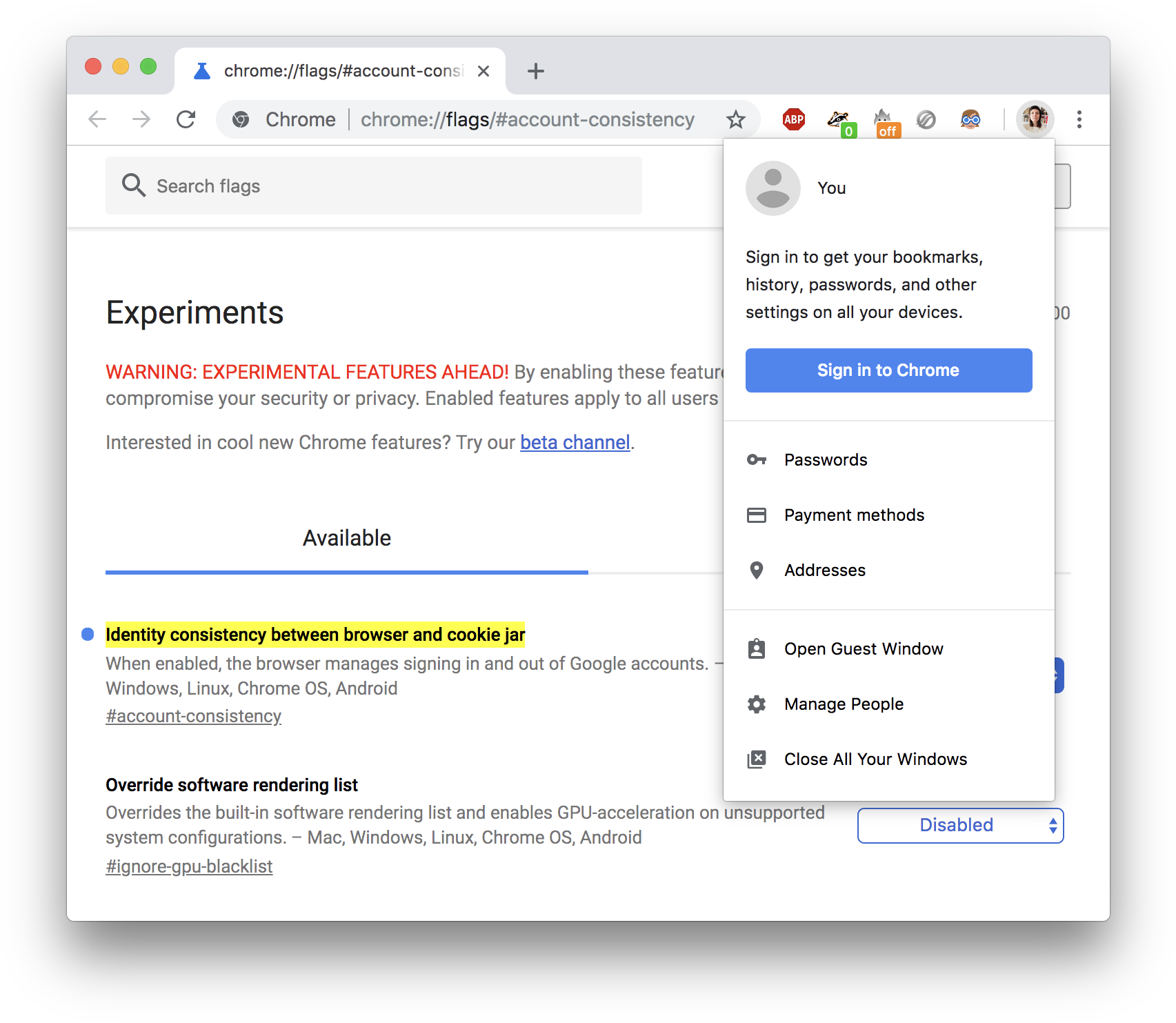The image size is (1176, 1023).
Task: Open Payment methods from profile menu
Action: tap(888, 515)
